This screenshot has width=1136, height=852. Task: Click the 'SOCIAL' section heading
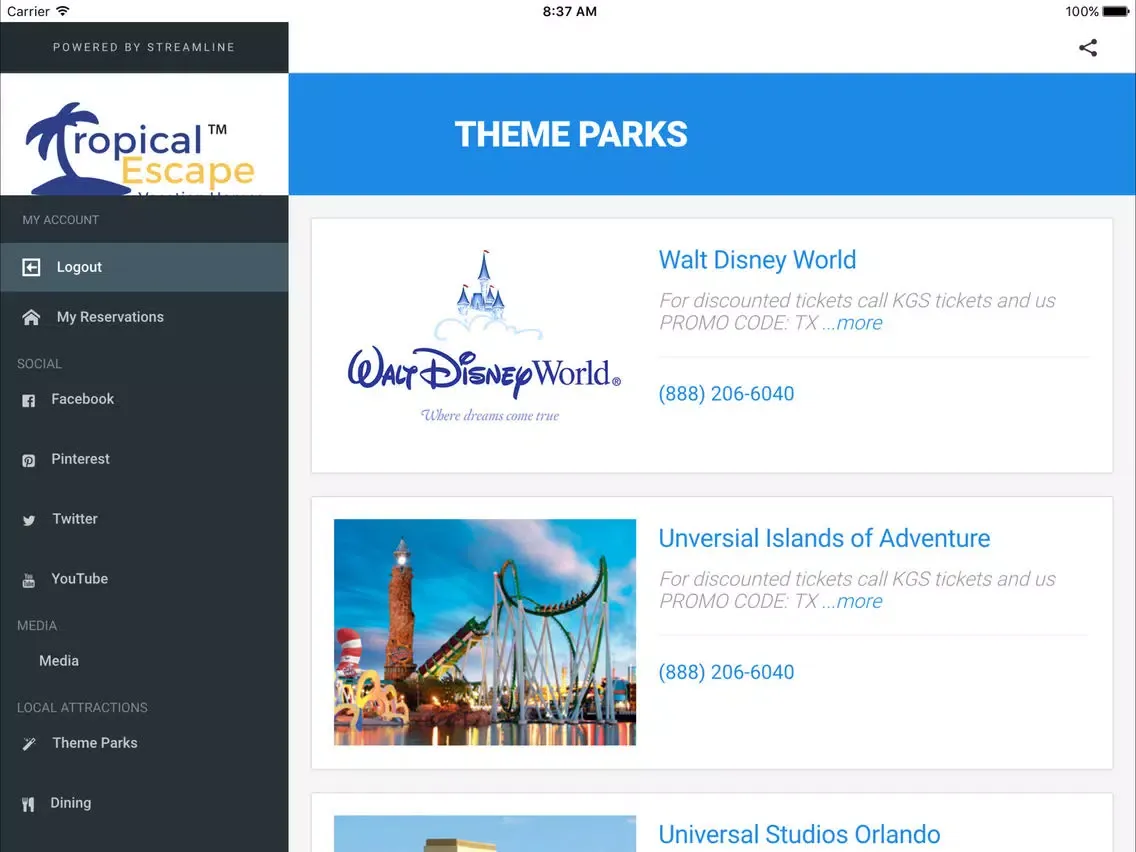coord(39,364)
